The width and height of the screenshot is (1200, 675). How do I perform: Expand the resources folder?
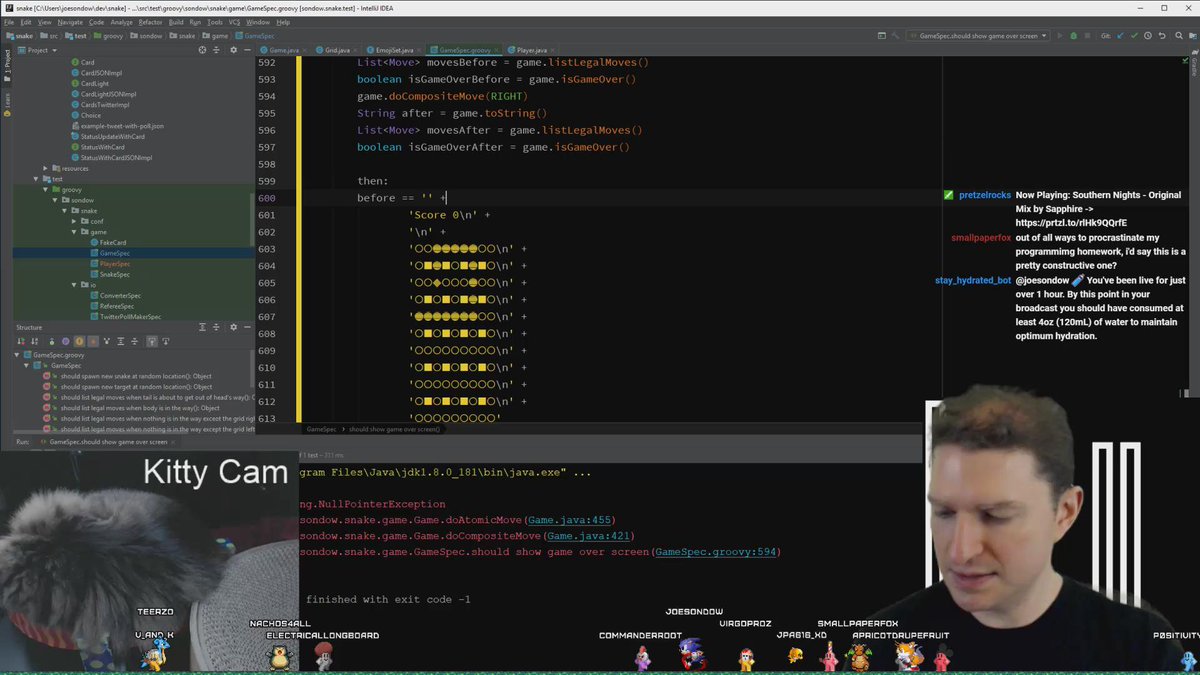(x=45, y=168)
